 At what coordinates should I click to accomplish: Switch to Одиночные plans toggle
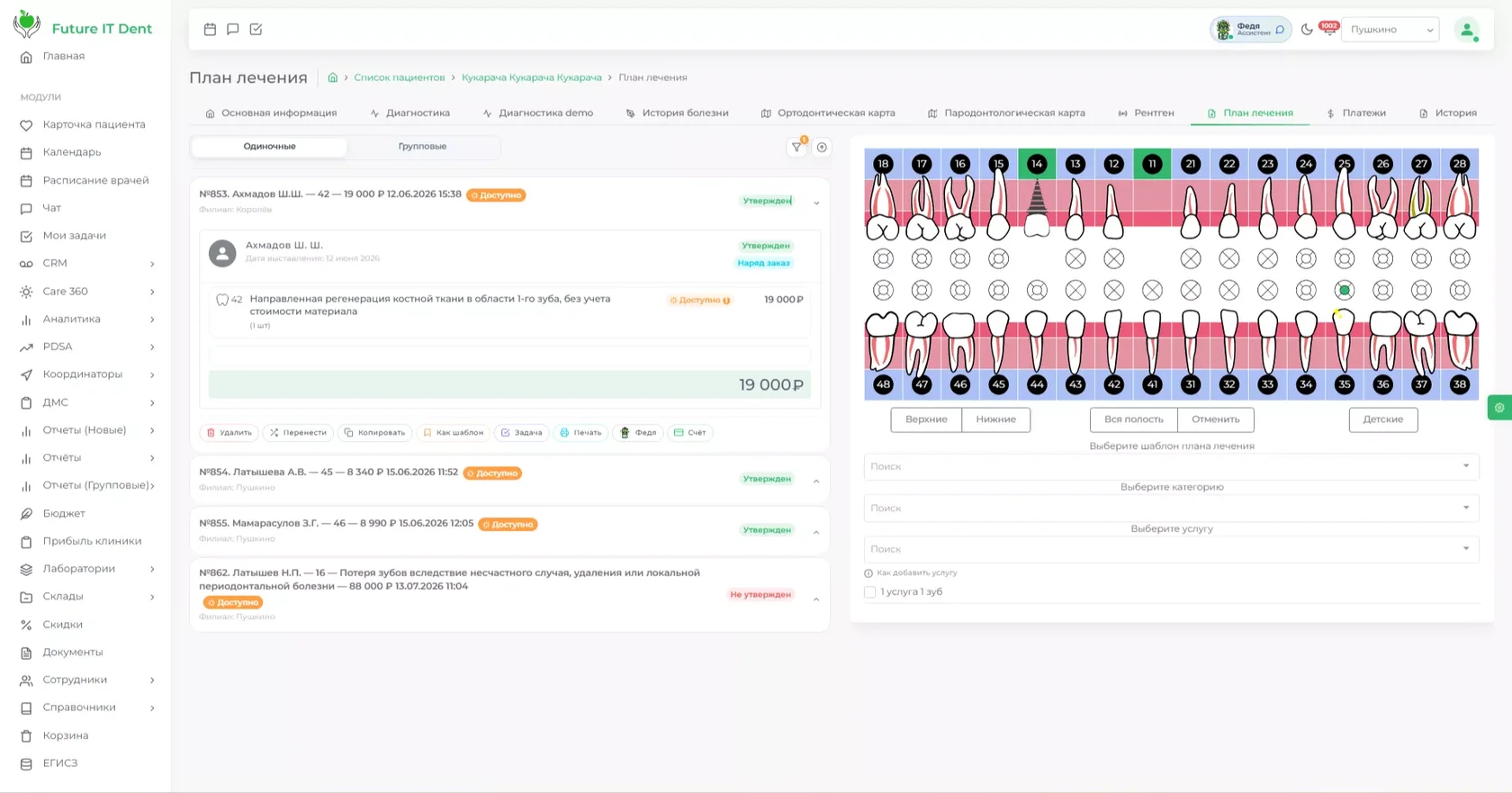(x=269, y=147)
